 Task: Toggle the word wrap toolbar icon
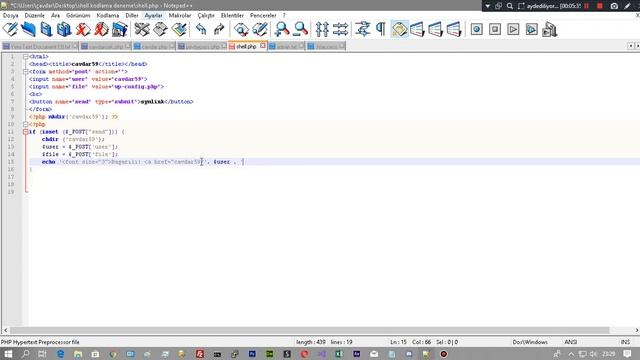362,29
